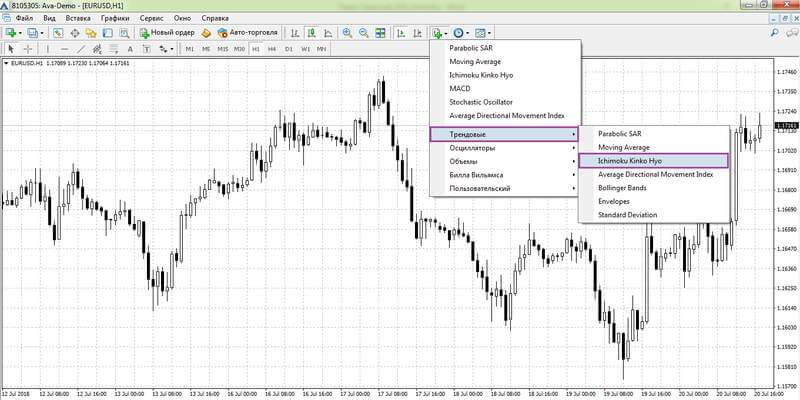Image resolution: width=800 pixels, height=400 pixels.
Task: Select the equidistant channel tool
Action: click(97, 49)
